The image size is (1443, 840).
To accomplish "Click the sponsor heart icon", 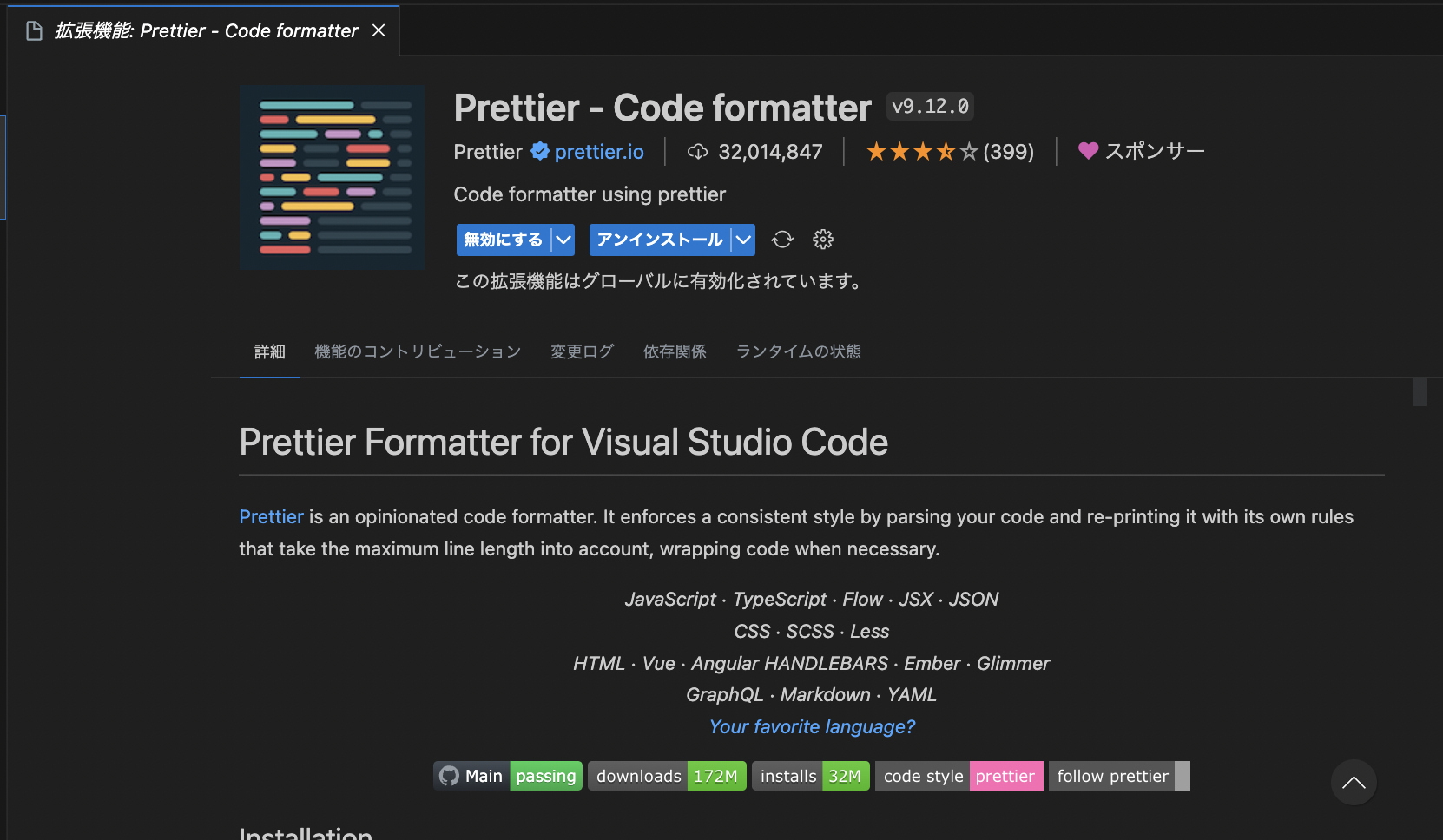I will point(1088,151).
